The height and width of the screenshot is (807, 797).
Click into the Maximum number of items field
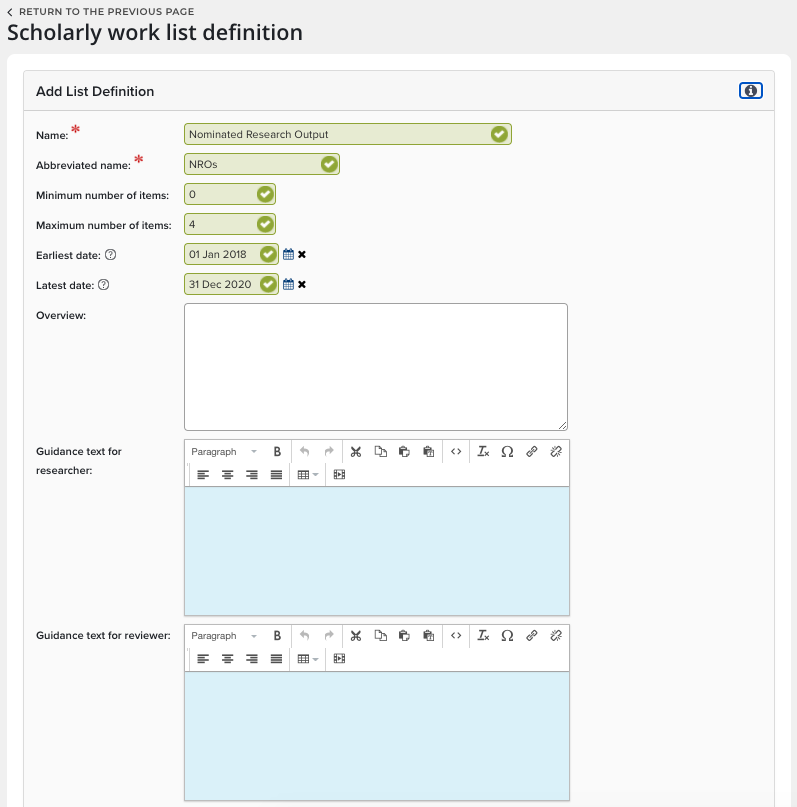[220, 225]
